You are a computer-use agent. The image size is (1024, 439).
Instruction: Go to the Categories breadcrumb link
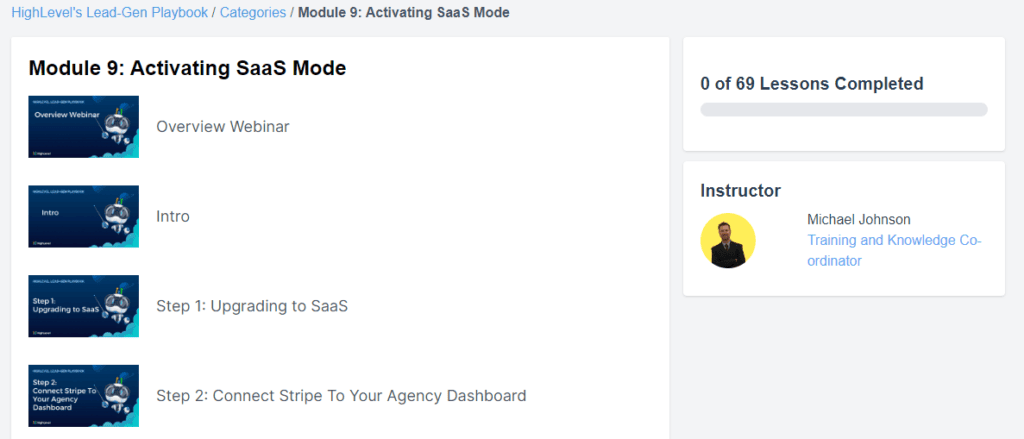point(253,12)
